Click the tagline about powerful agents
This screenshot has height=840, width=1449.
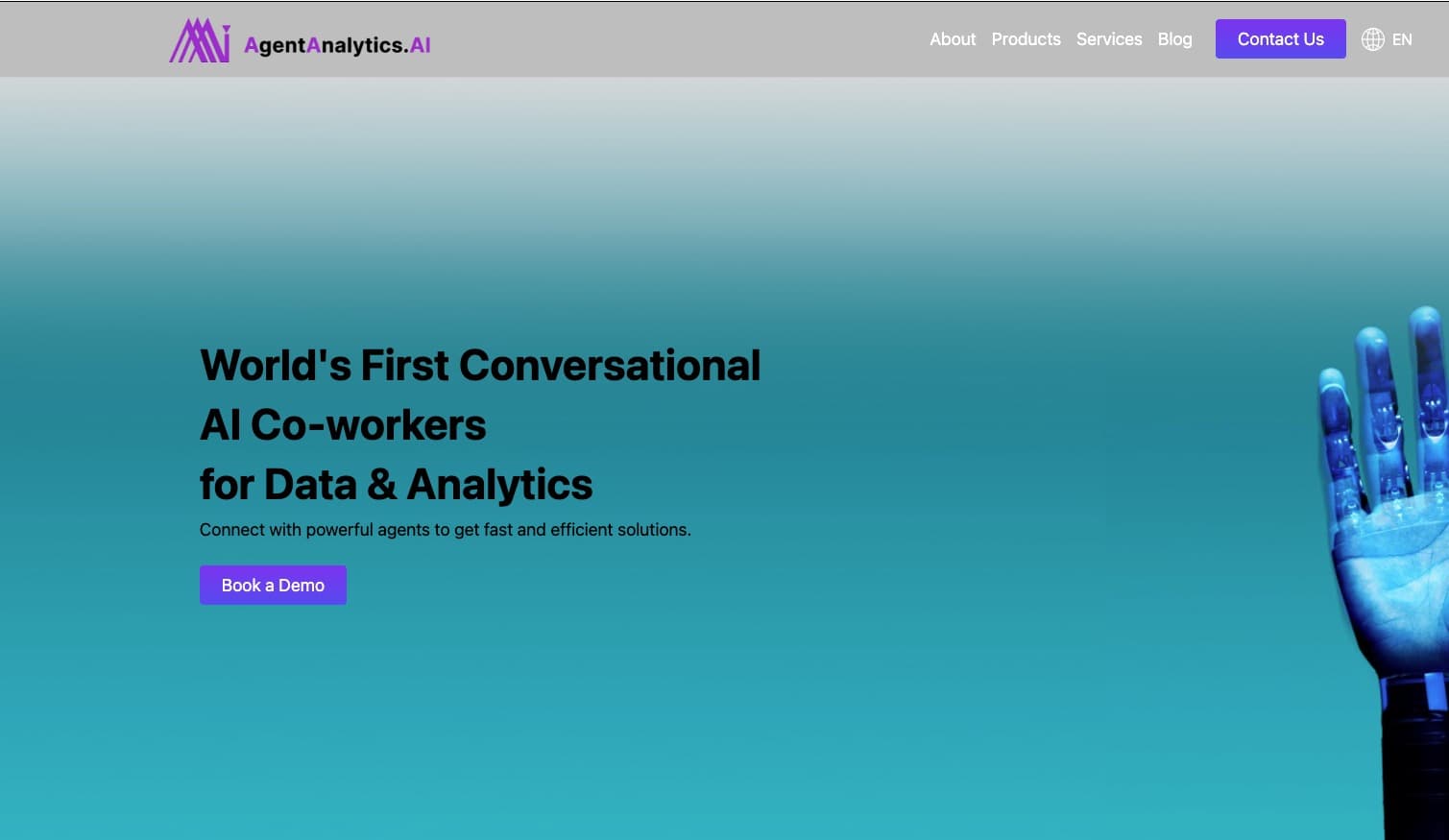point(445,529)
